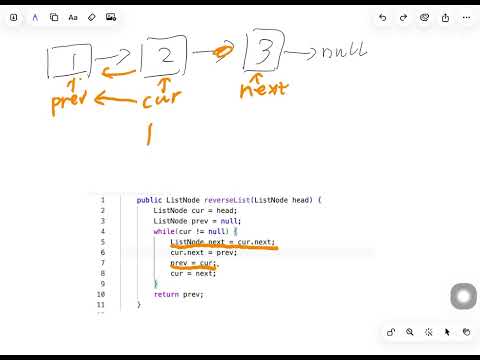
Task: Tap the floating gray assistive round button
Action: click(463, 296)
